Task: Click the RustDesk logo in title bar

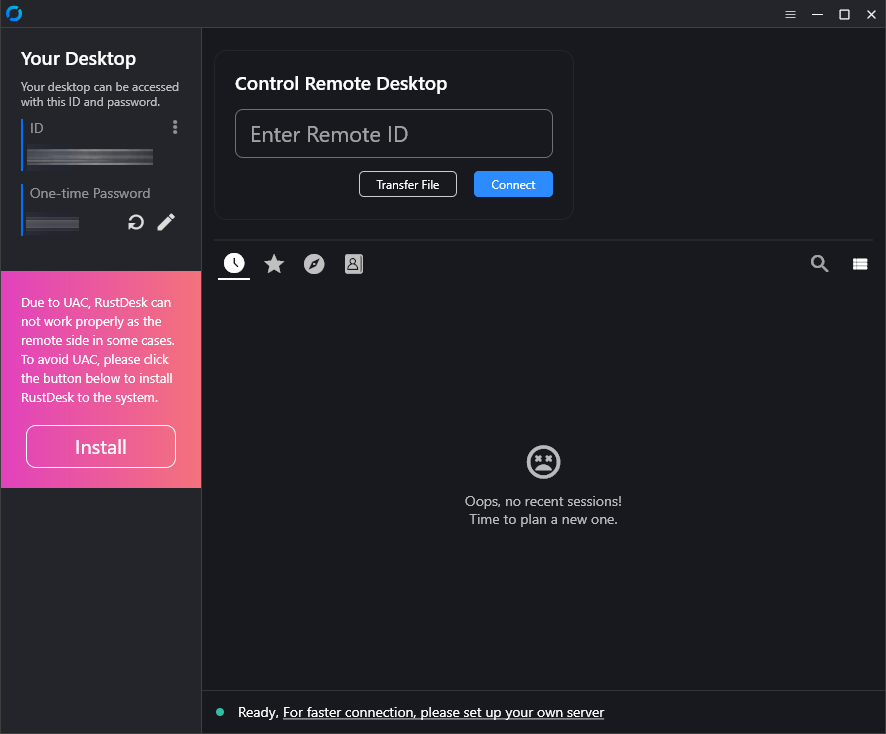Action: (x=14, y=14)
